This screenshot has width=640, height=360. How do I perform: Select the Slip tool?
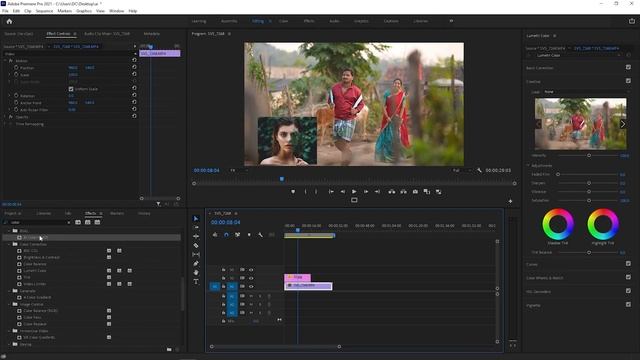[196, 254]
